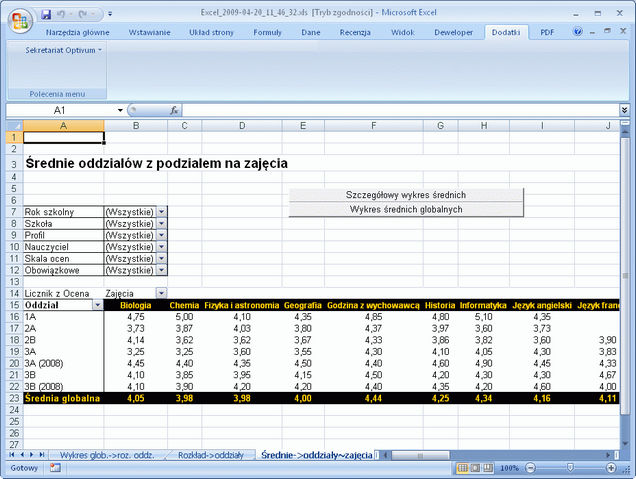
Task: Open the Szkoła filter dropdown
Action: tap(161, 223)
